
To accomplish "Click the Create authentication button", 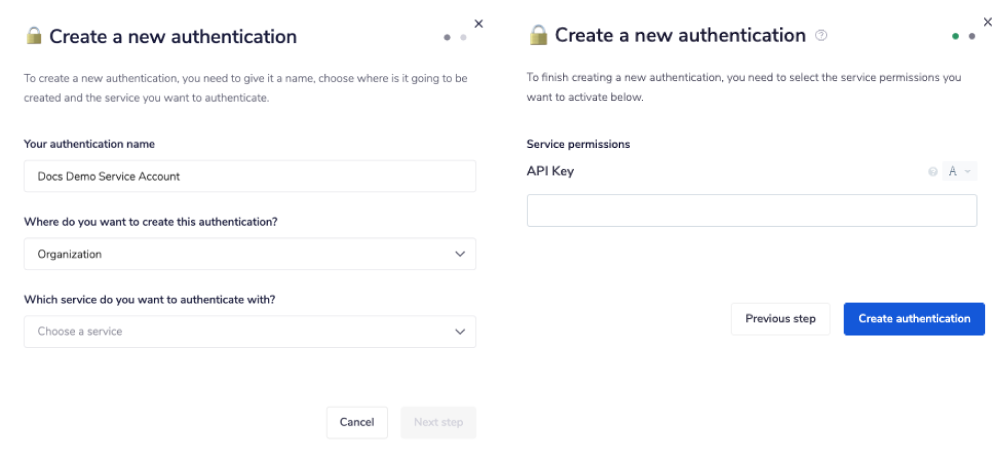I will click(x=914, y=319).
